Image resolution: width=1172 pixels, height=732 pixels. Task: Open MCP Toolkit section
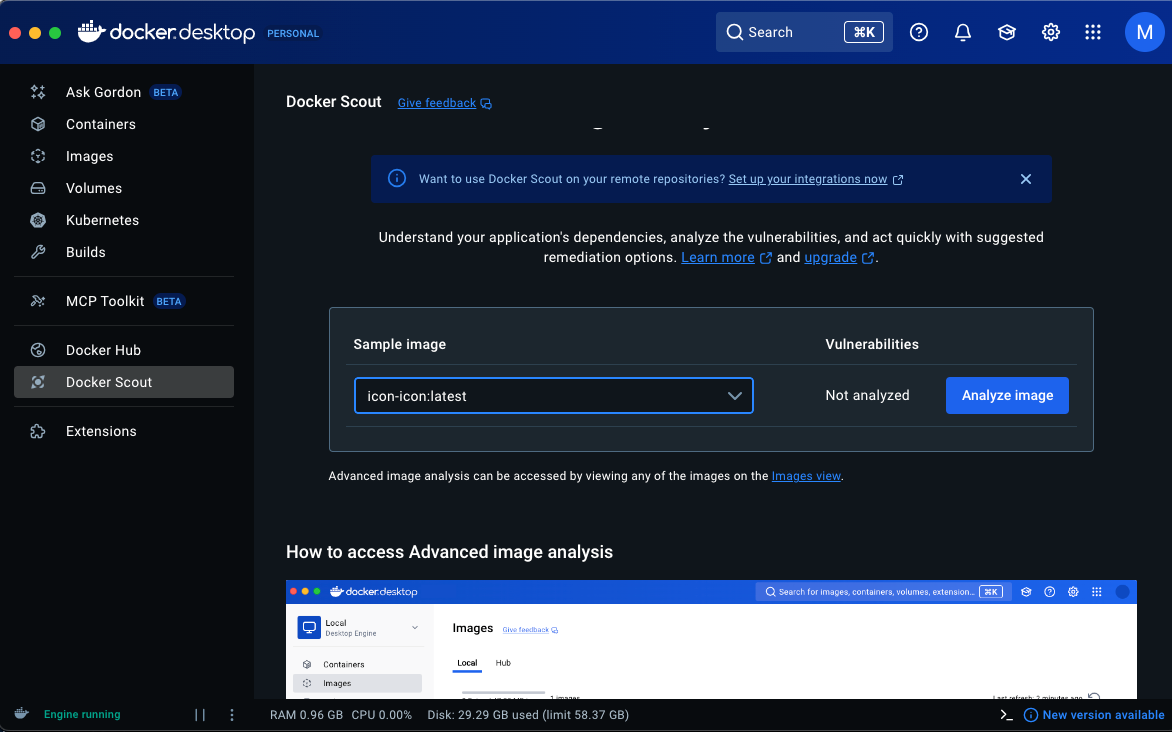click(124, 301)
